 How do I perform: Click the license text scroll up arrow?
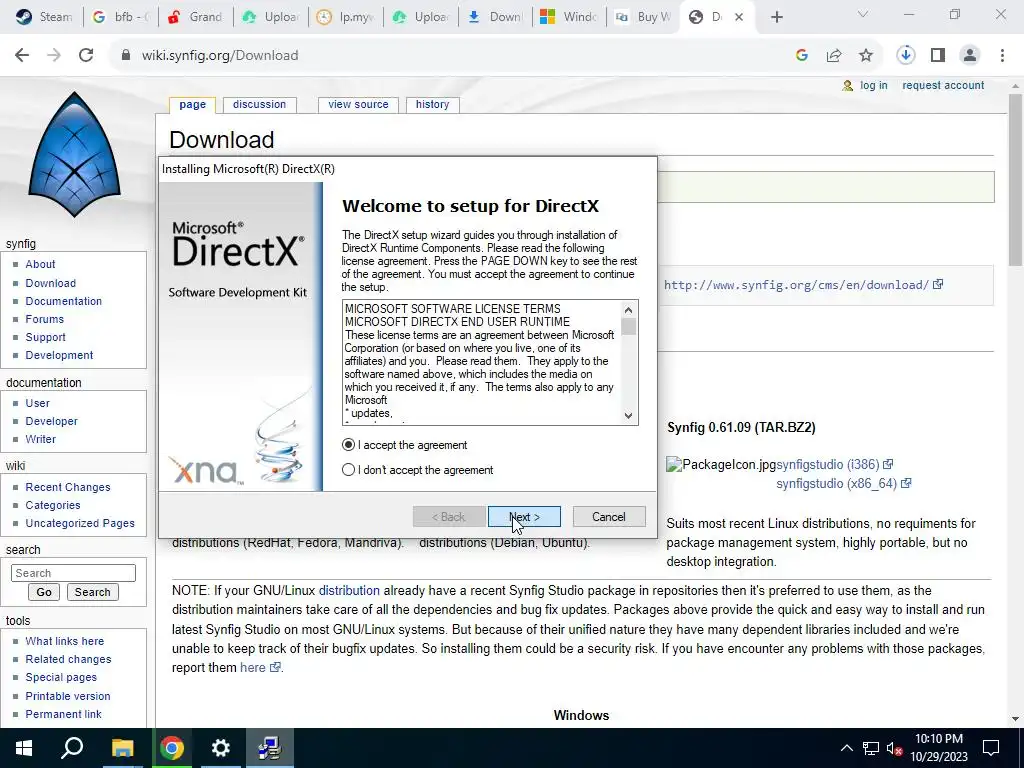coord(628,310)
